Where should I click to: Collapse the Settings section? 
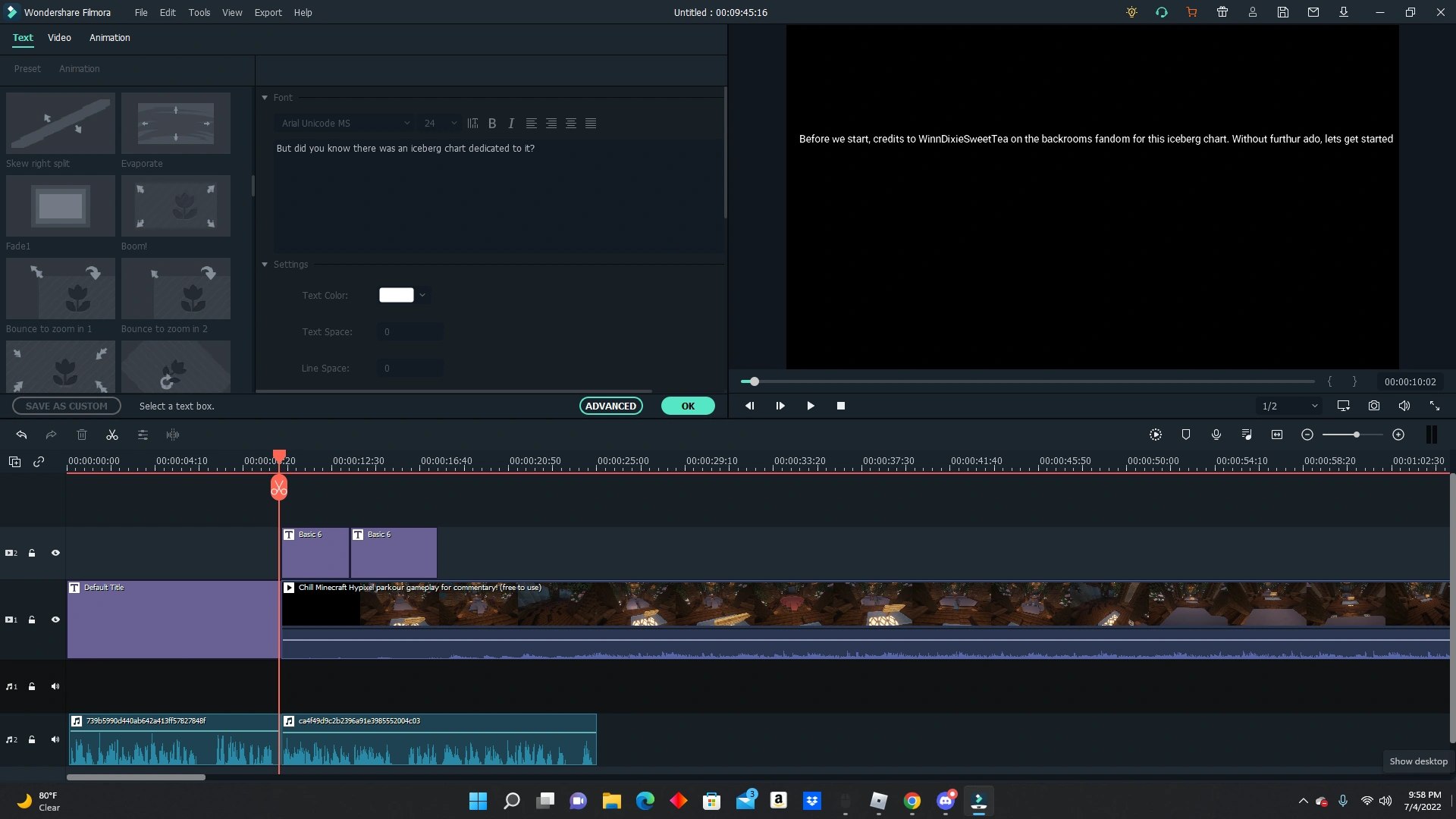264,264
